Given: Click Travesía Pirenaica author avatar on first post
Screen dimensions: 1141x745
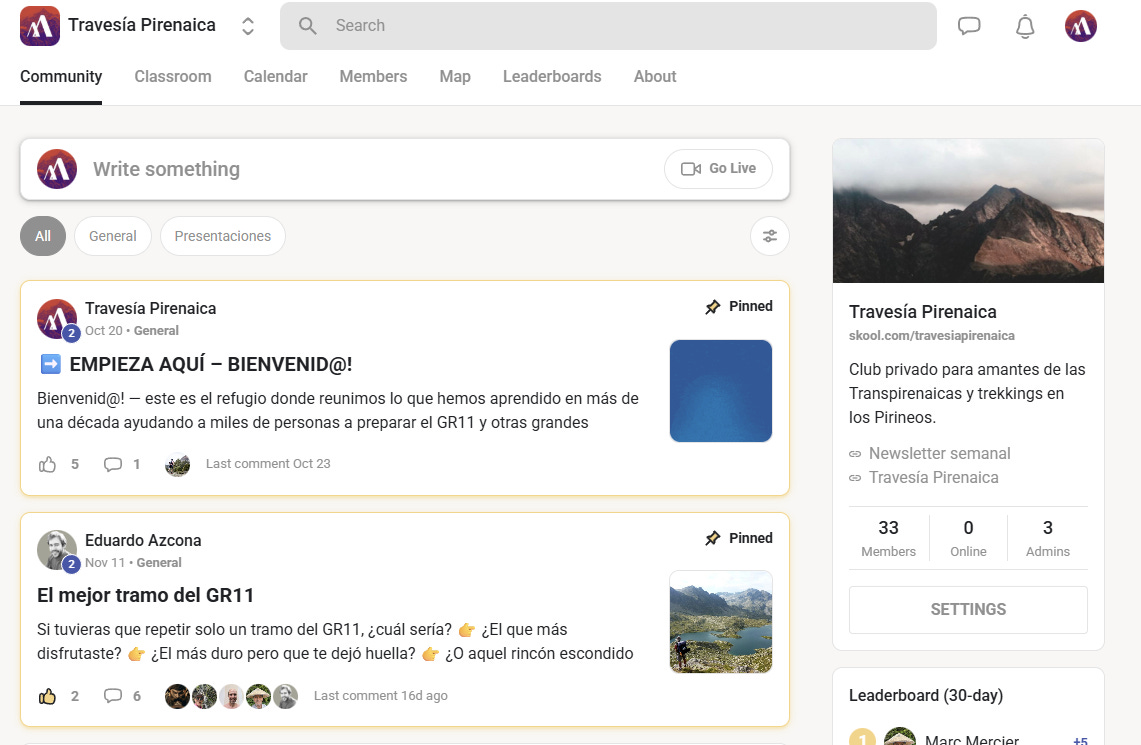Looking at the screenshot, I should pyautogui.click(x=57, y=319).
